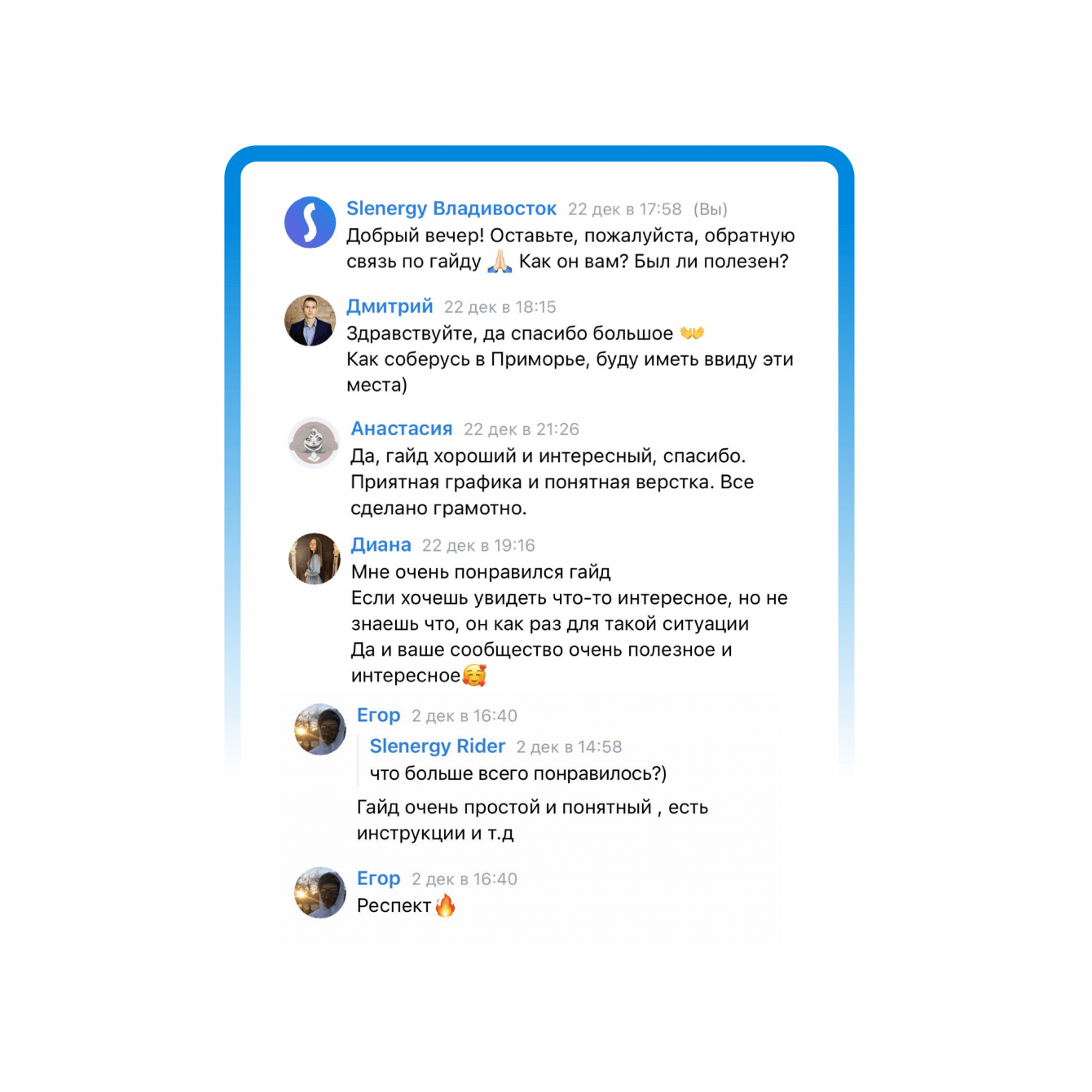This screenshot has height=1092, width=1092.
Task: Click Егор's avatar next to Респект message
Action: (x=320, y=892)
